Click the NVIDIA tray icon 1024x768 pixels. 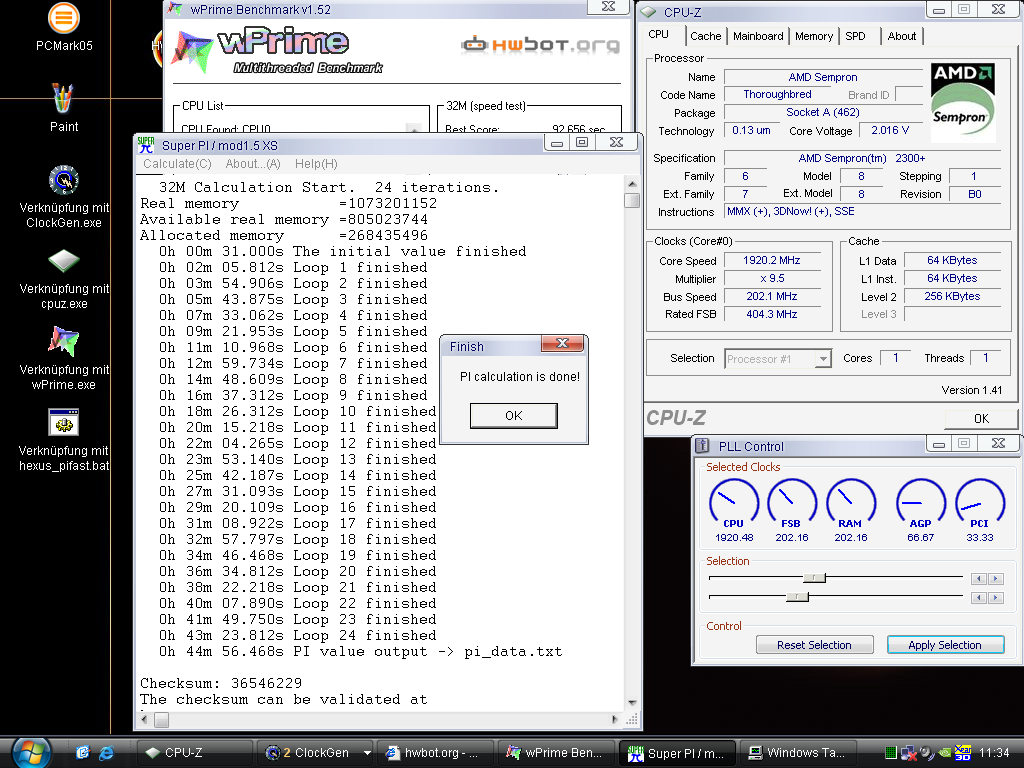pyautogui.click(x=944, y=753)
